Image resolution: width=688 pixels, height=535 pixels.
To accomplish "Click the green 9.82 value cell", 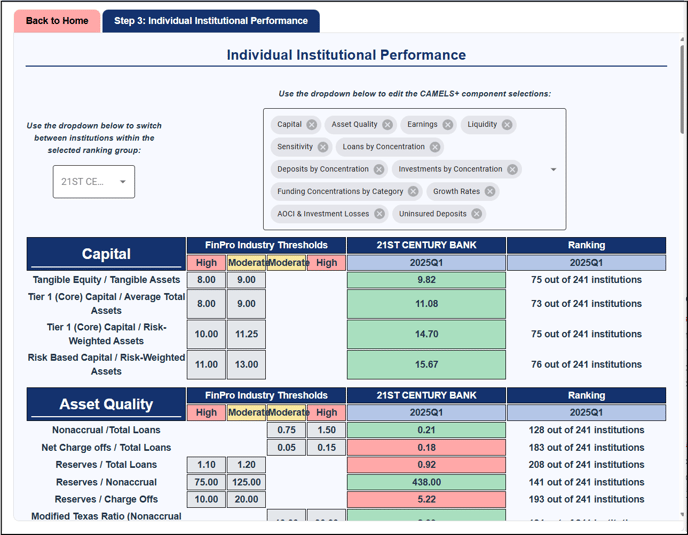I will tap(426, 280).
